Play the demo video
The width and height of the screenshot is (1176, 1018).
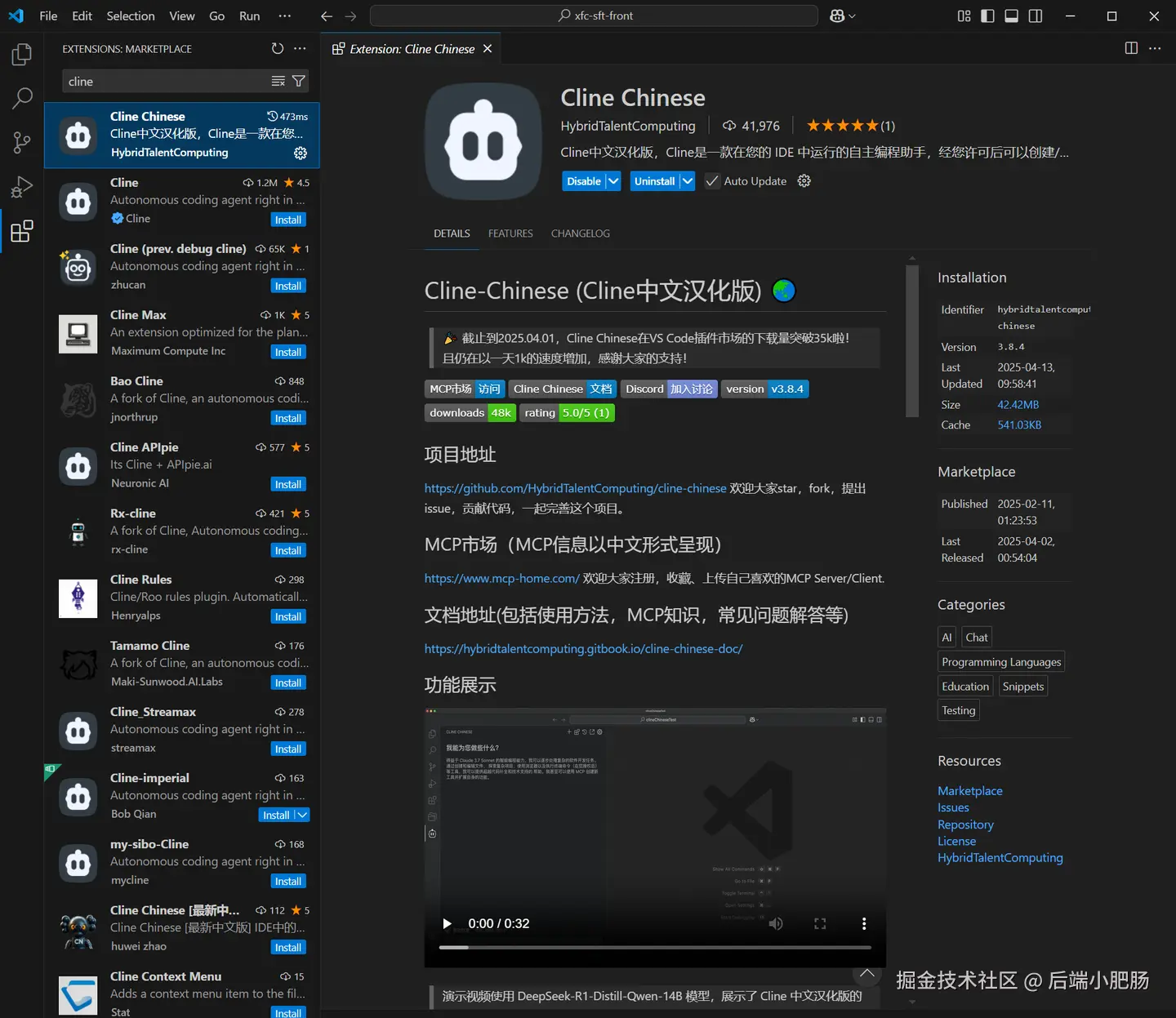[x=447, y=923]
